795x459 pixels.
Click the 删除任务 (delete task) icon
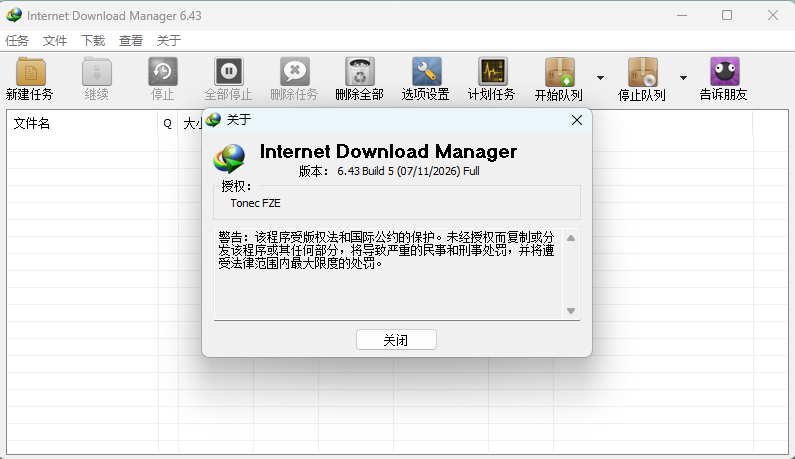[294, 72]
